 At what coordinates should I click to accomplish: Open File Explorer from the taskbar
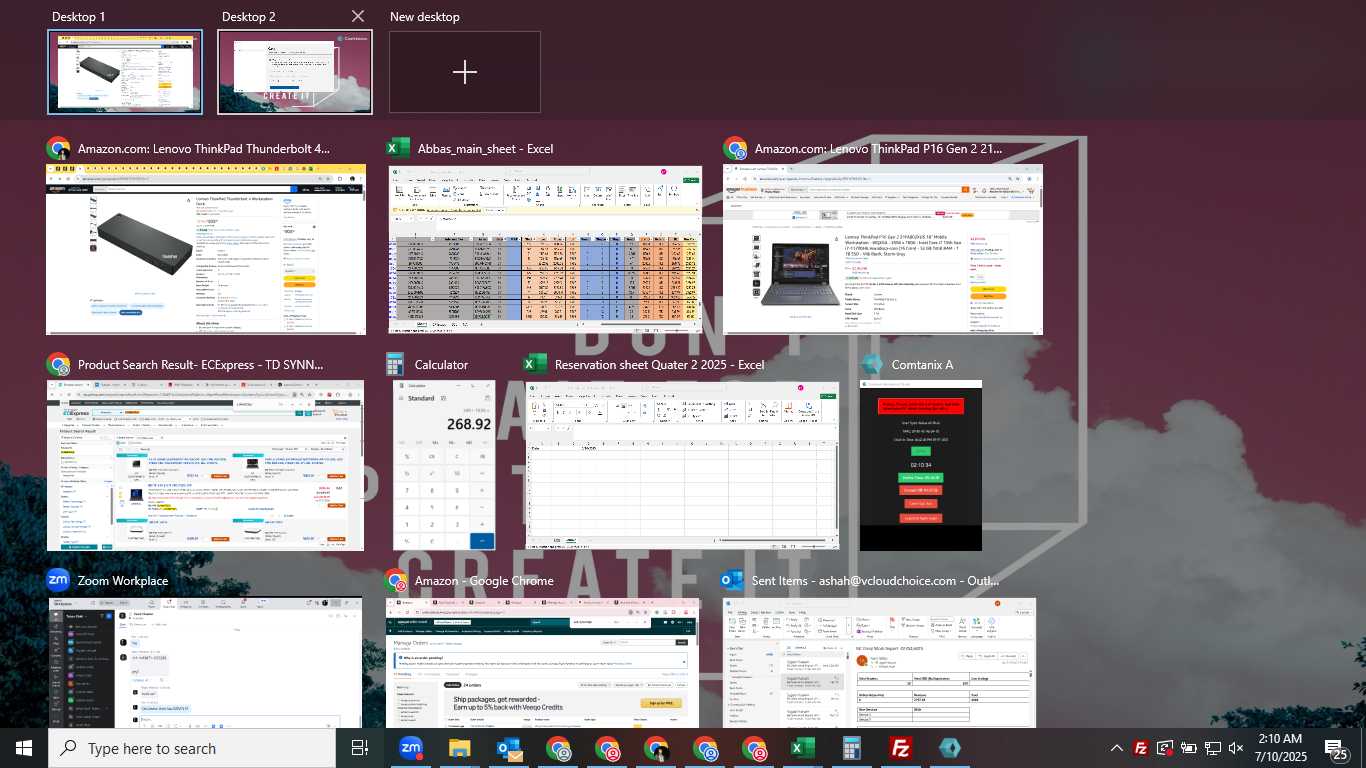459,748
